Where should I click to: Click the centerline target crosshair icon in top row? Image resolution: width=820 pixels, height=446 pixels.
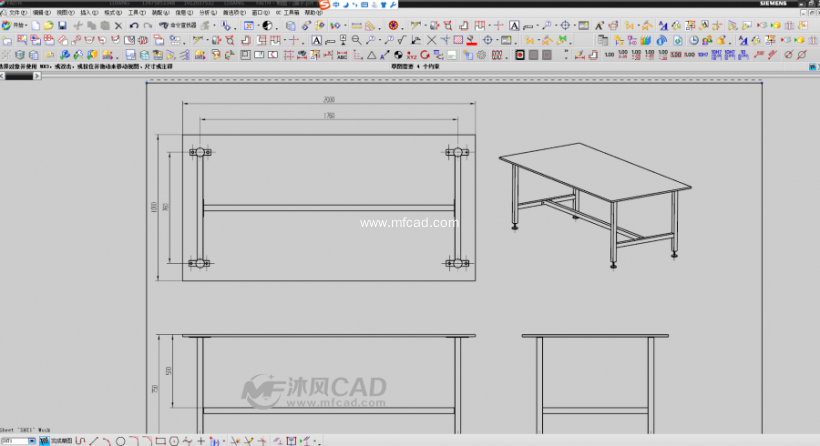click(565, 25)
